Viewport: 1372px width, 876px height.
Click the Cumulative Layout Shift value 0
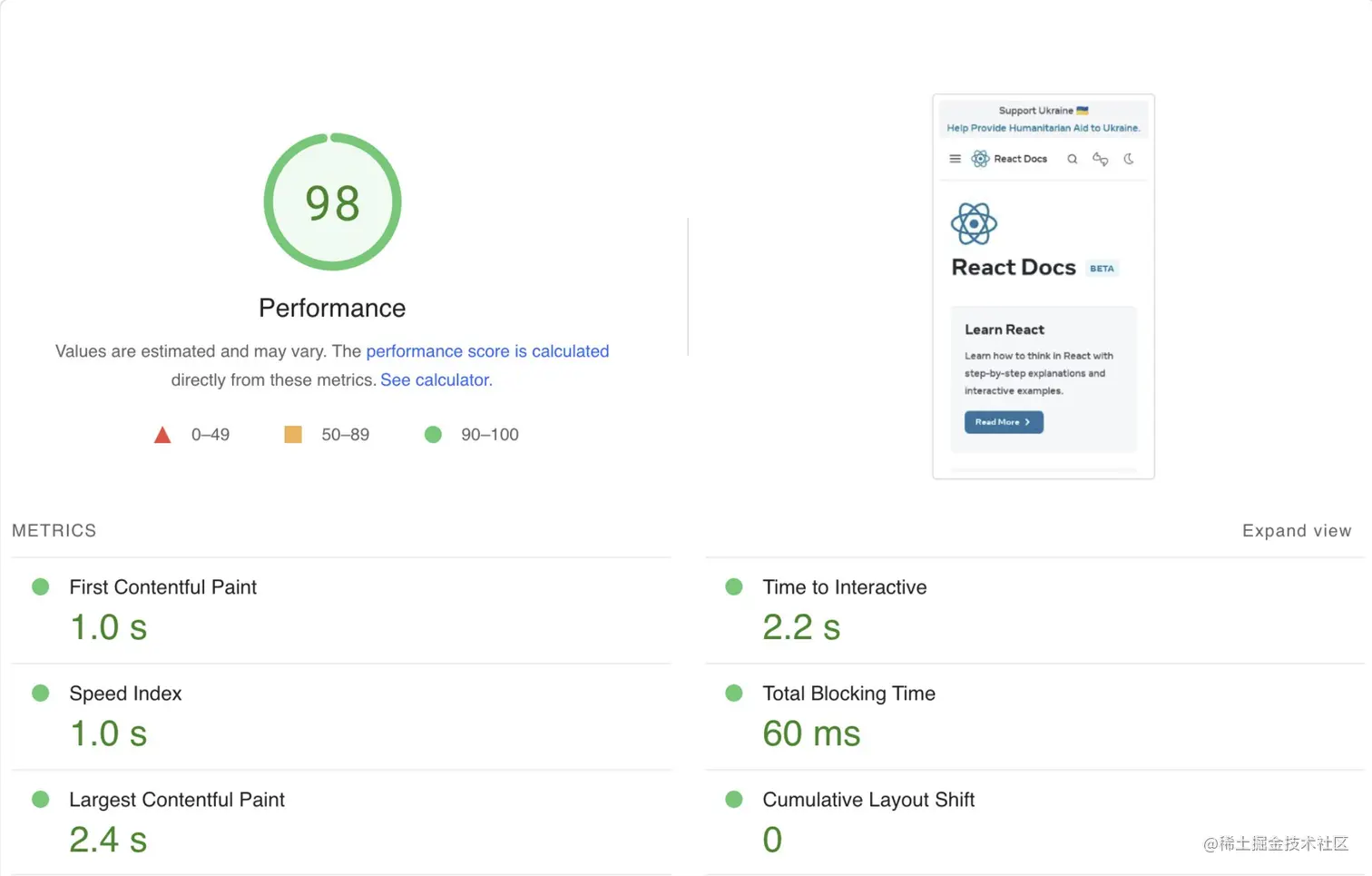point(772,841)
